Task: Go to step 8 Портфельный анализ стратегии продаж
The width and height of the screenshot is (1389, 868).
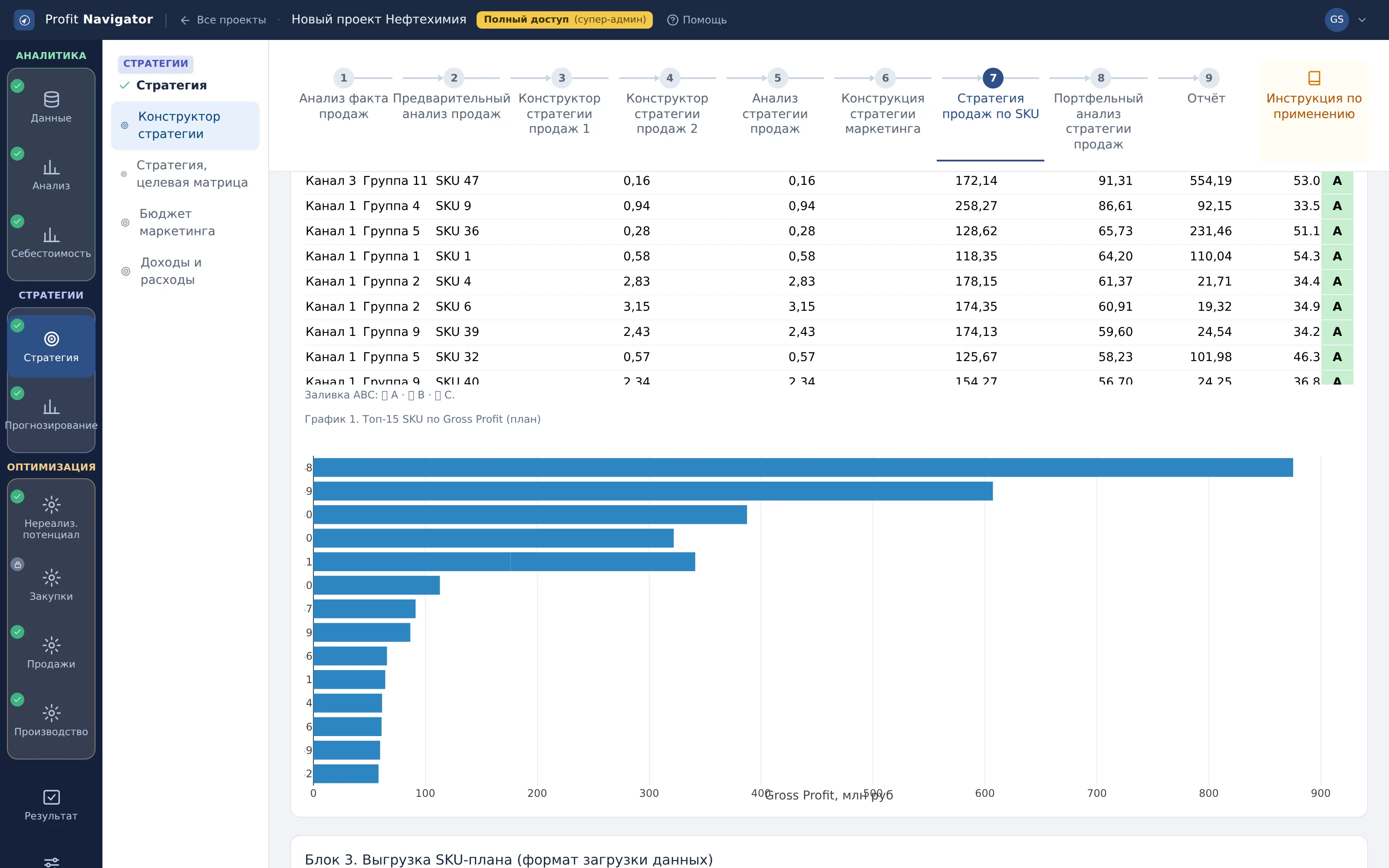Action: pos(1098,110)
